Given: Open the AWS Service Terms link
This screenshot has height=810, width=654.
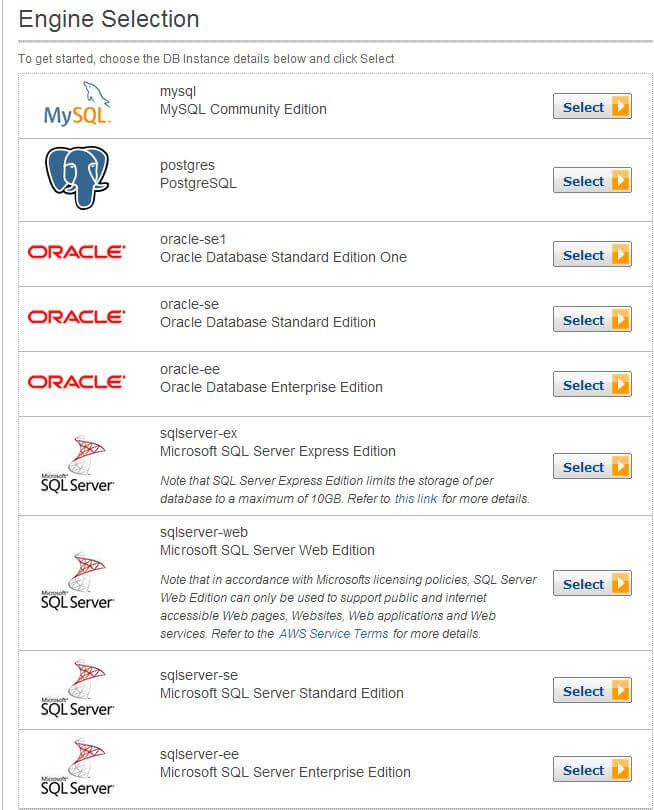Looking at the screenshot, I should click(335, 634).
